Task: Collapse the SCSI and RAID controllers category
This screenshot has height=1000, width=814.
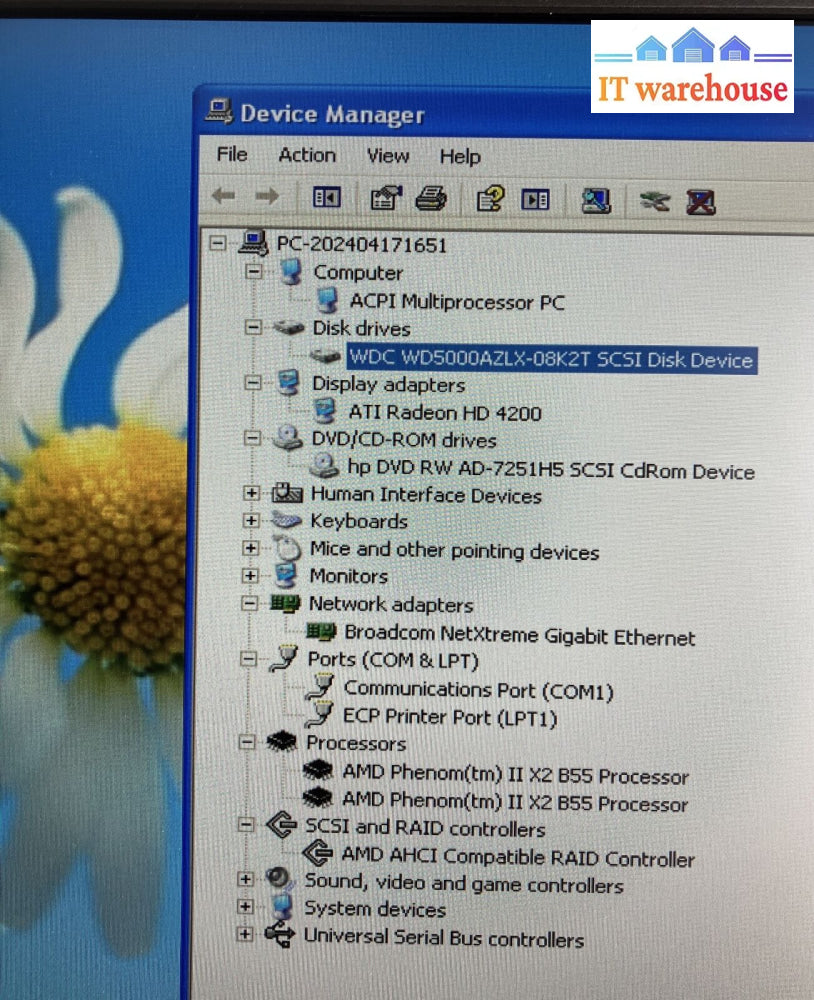Action: point(246,825)
